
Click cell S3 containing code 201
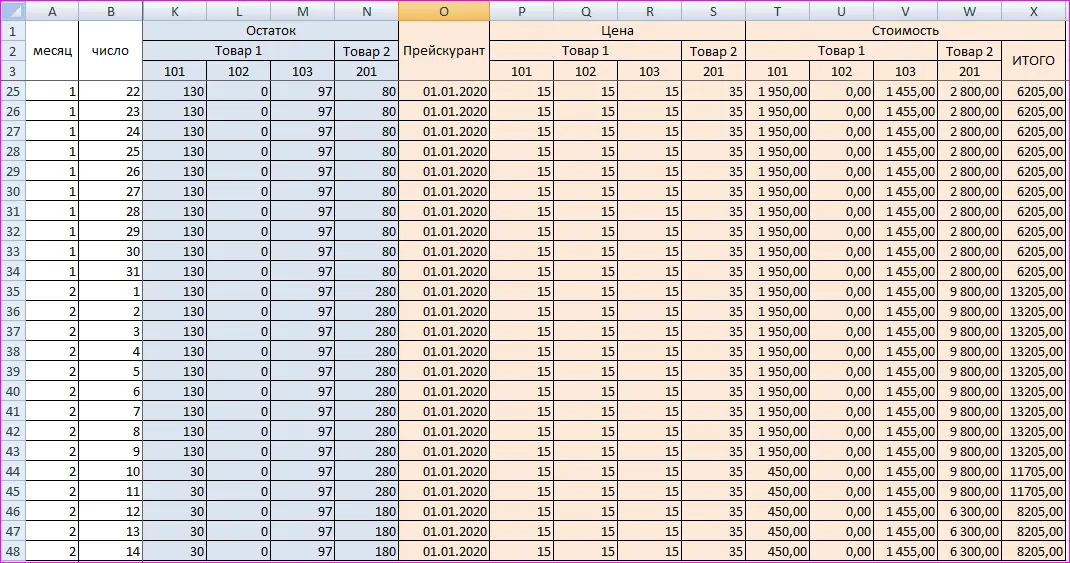point(713,71)
